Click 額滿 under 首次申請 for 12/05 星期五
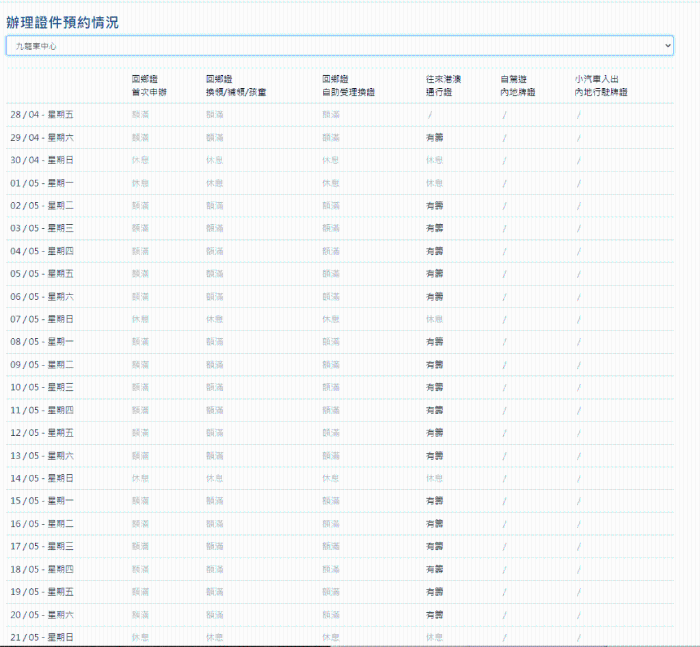This screenshot has height=647, width=700. (x=140, y=433)
